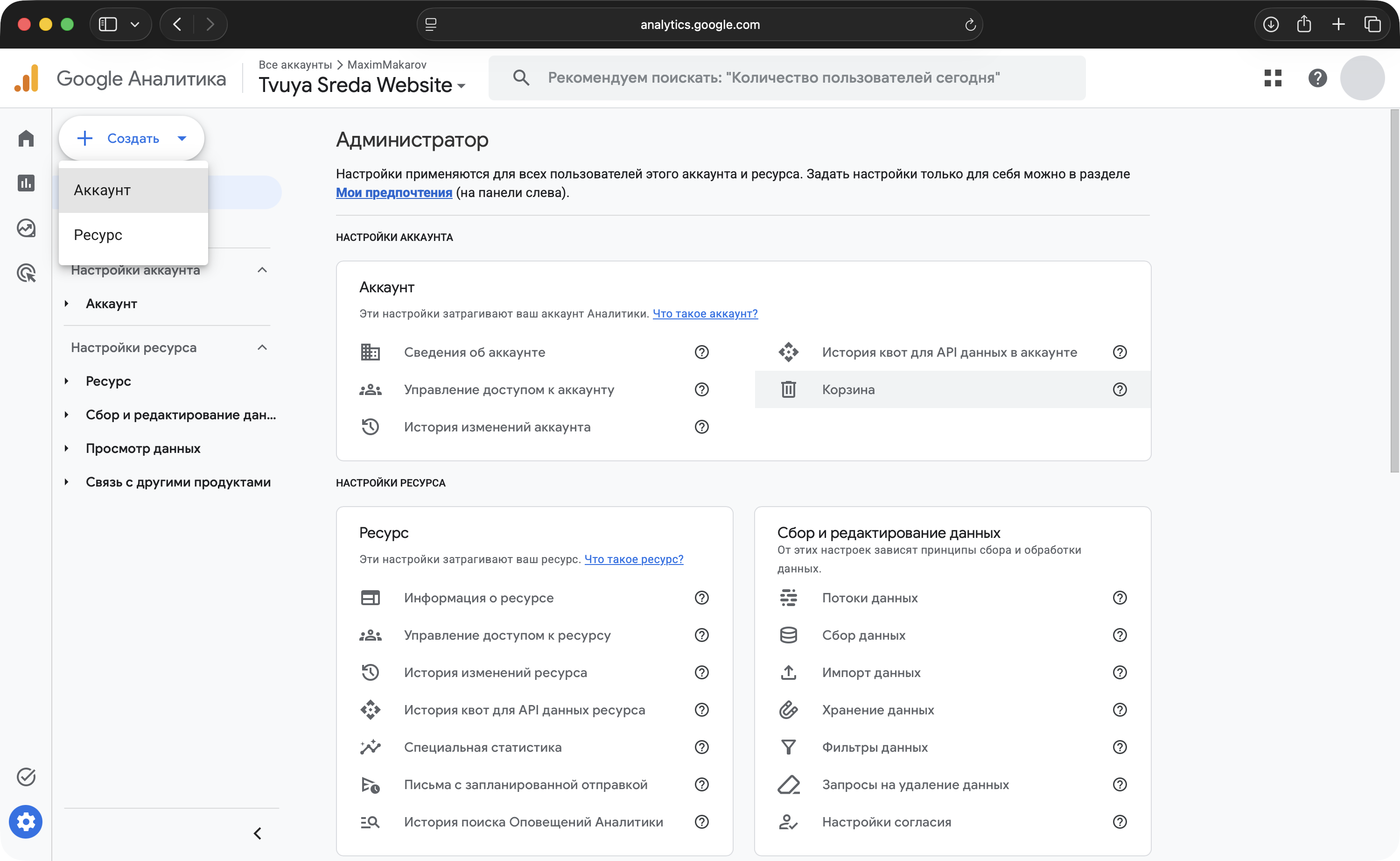The image size is (1400, 861).
Task: Open the Google apps grid icon
Action: point(1273,78)
